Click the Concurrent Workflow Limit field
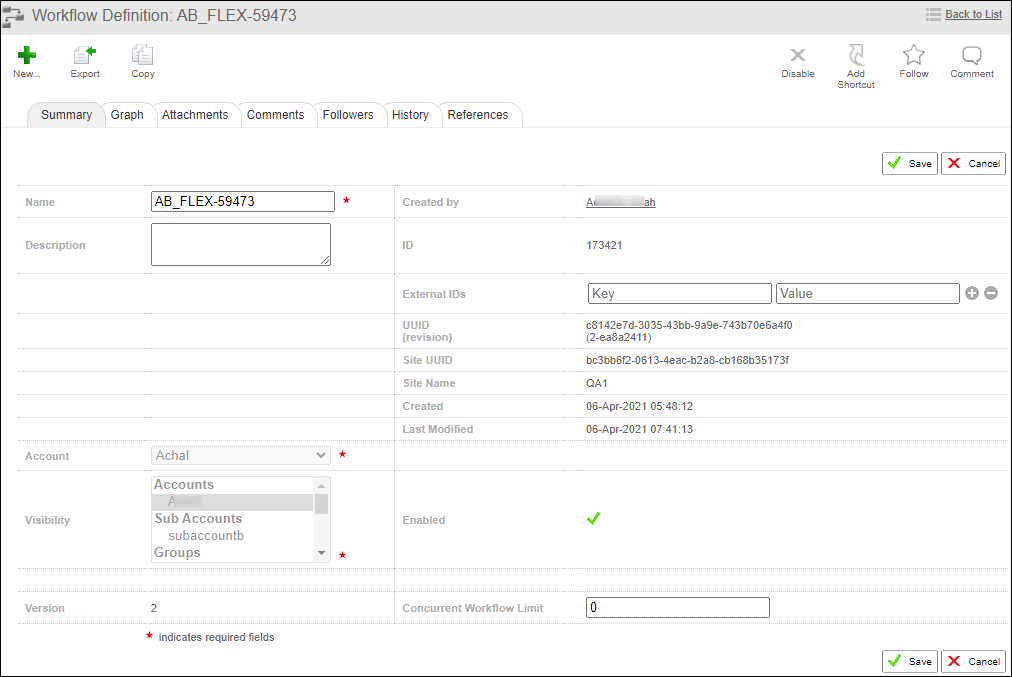Screen dimensions: 1012x677 [x=677, y=607]
